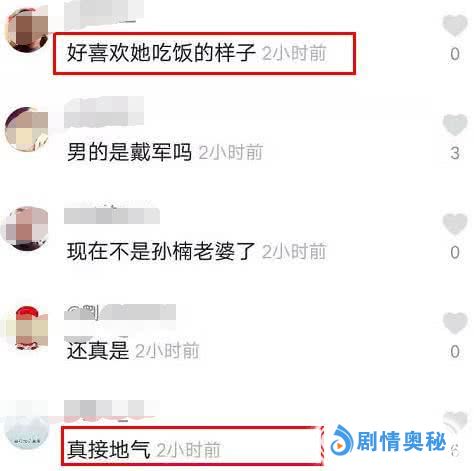Tap the comment text 还真是
474x471 pixels.
(x=98, y=350)
